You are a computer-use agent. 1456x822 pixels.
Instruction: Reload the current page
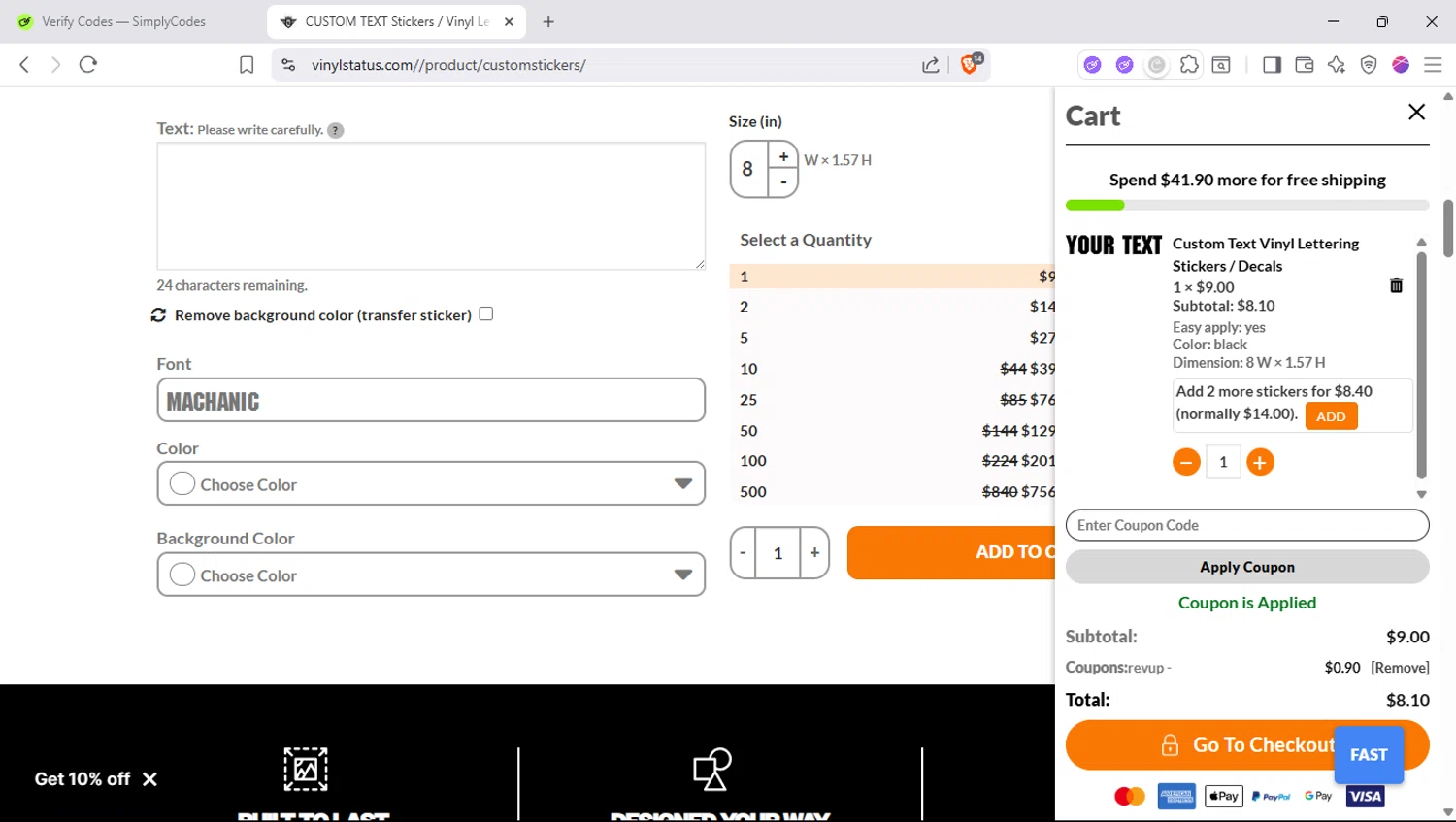click(x=88, y=65)
